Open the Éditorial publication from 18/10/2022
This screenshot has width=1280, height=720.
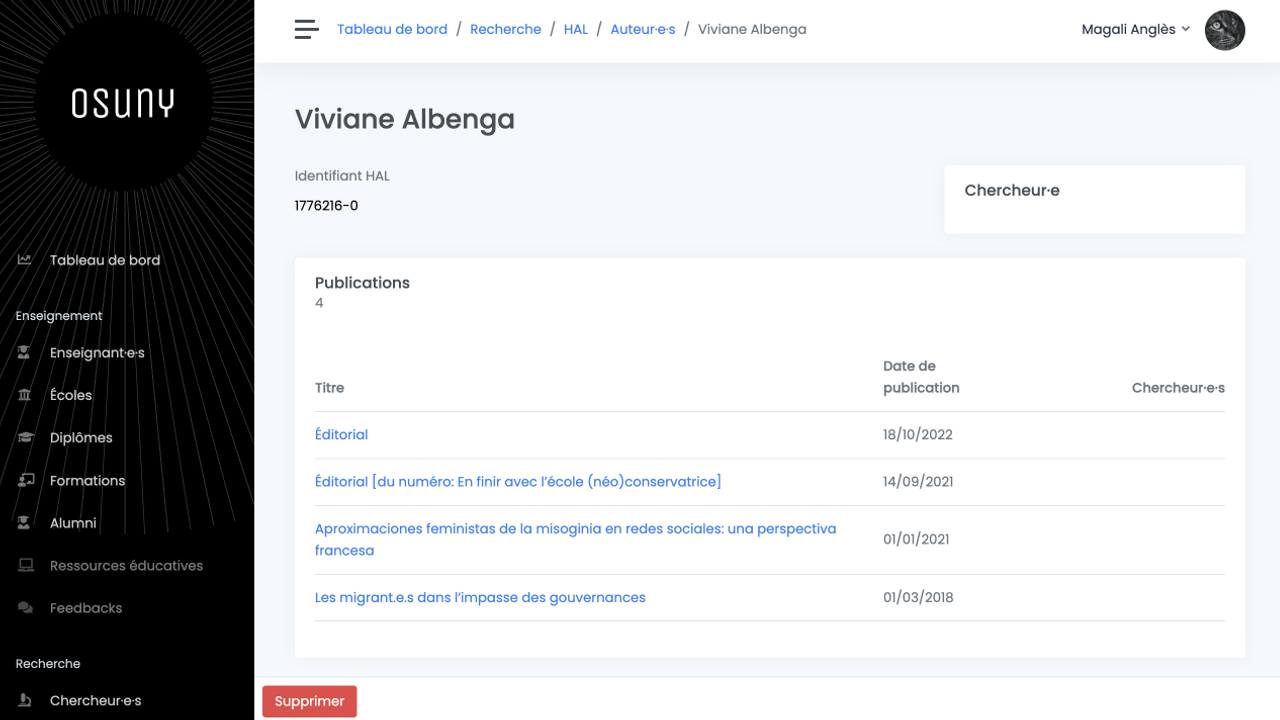pos(341,435)
